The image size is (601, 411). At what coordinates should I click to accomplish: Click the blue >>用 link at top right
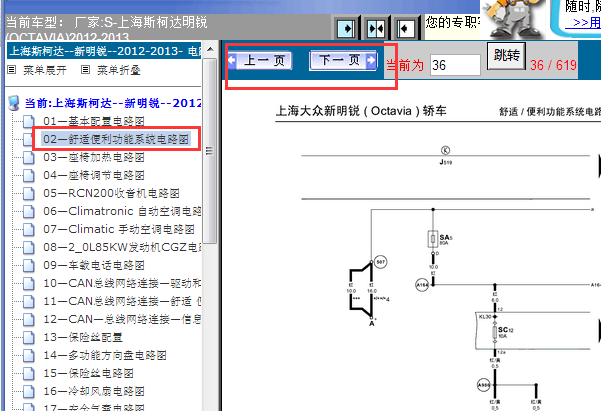[x=583, y=22]
